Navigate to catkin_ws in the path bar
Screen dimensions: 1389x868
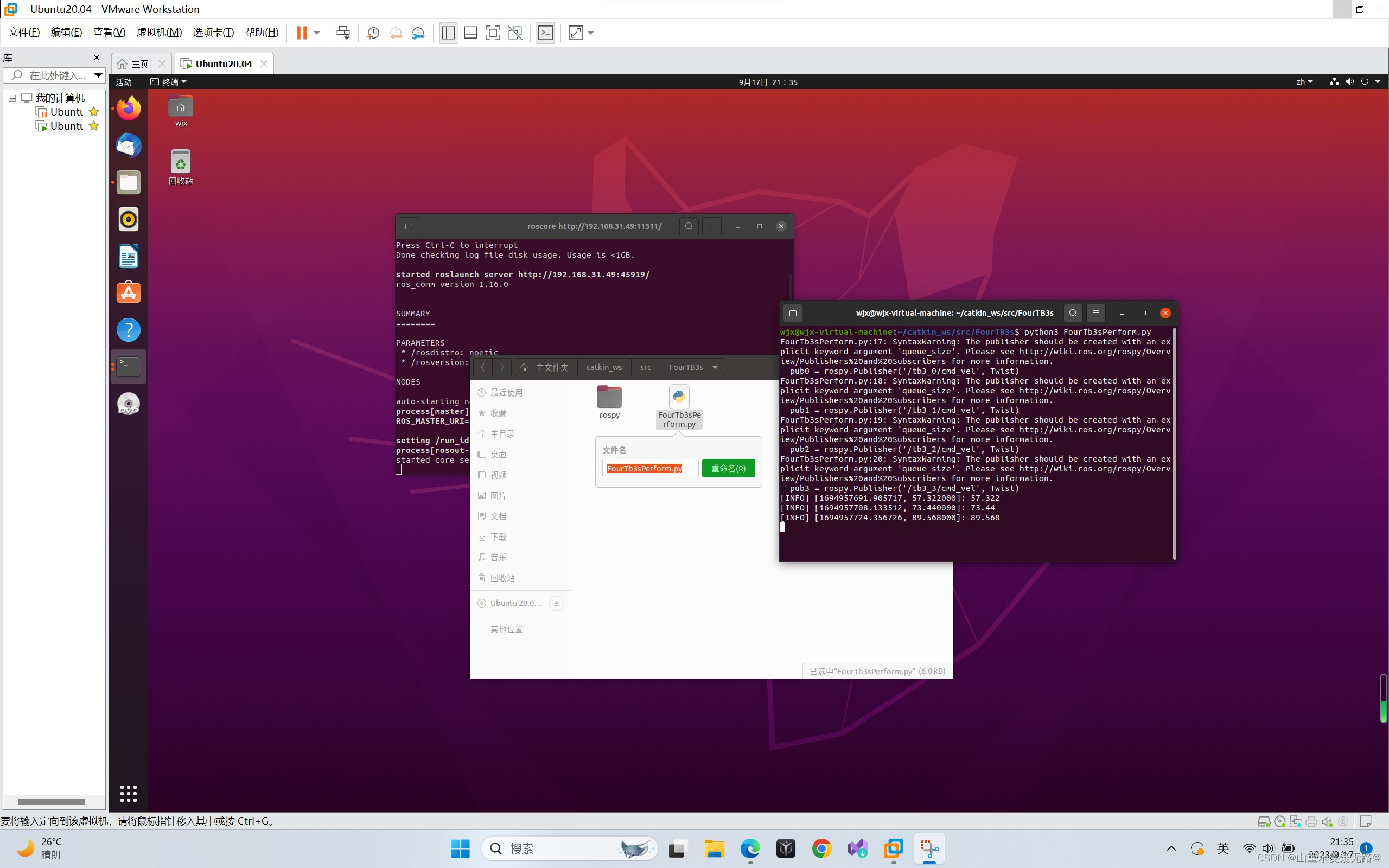click(x=604, y=367)
